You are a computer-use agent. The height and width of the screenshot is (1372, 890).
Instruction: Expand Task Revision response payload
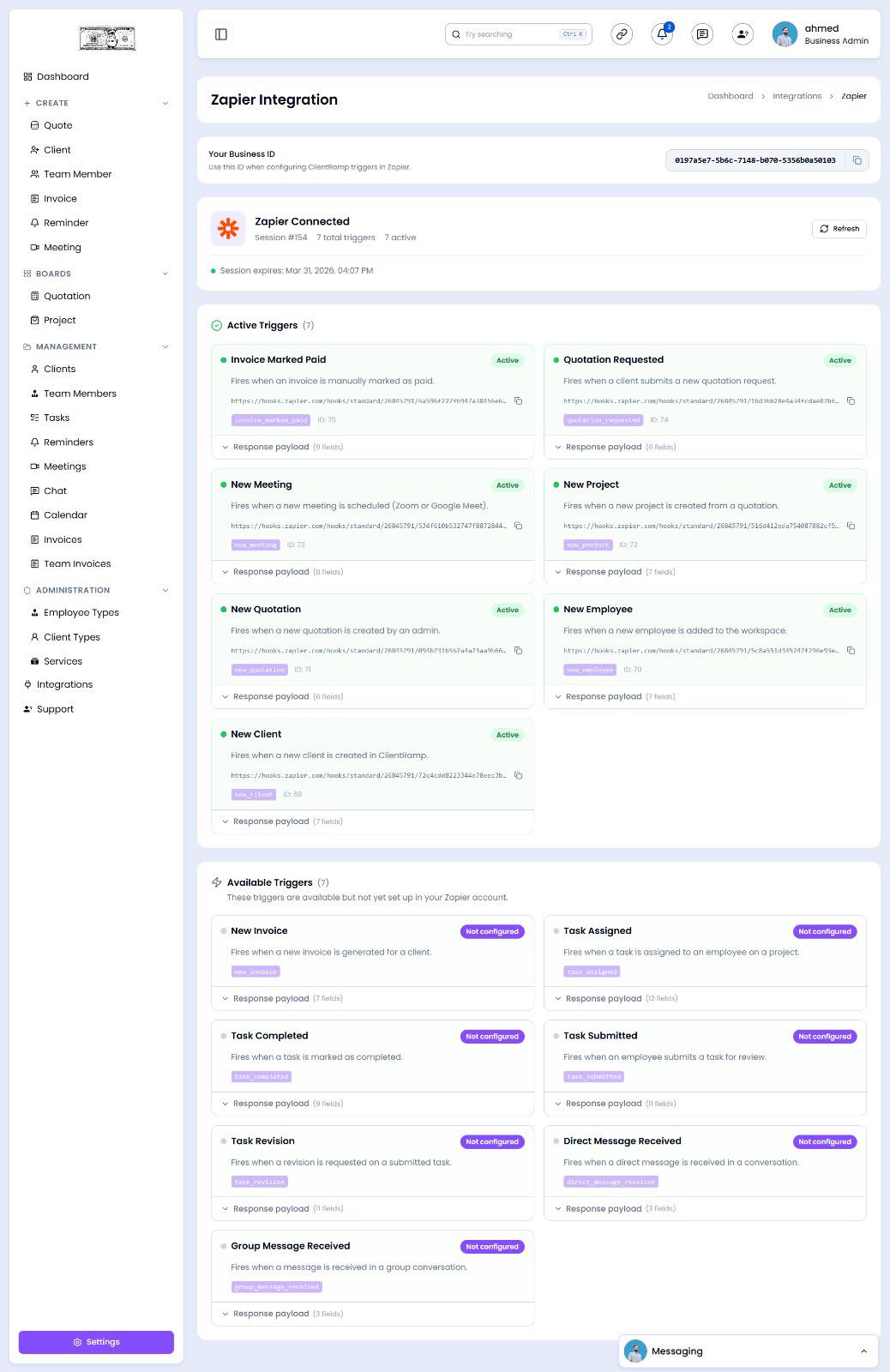[x=372, y=1209]
